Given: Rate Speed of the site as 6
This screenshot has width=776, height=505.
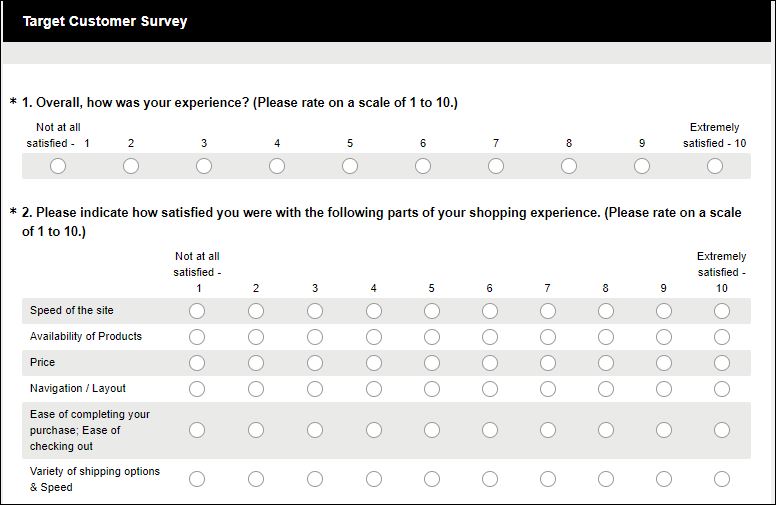Looking at the screenshot, I should coord(490,311).
